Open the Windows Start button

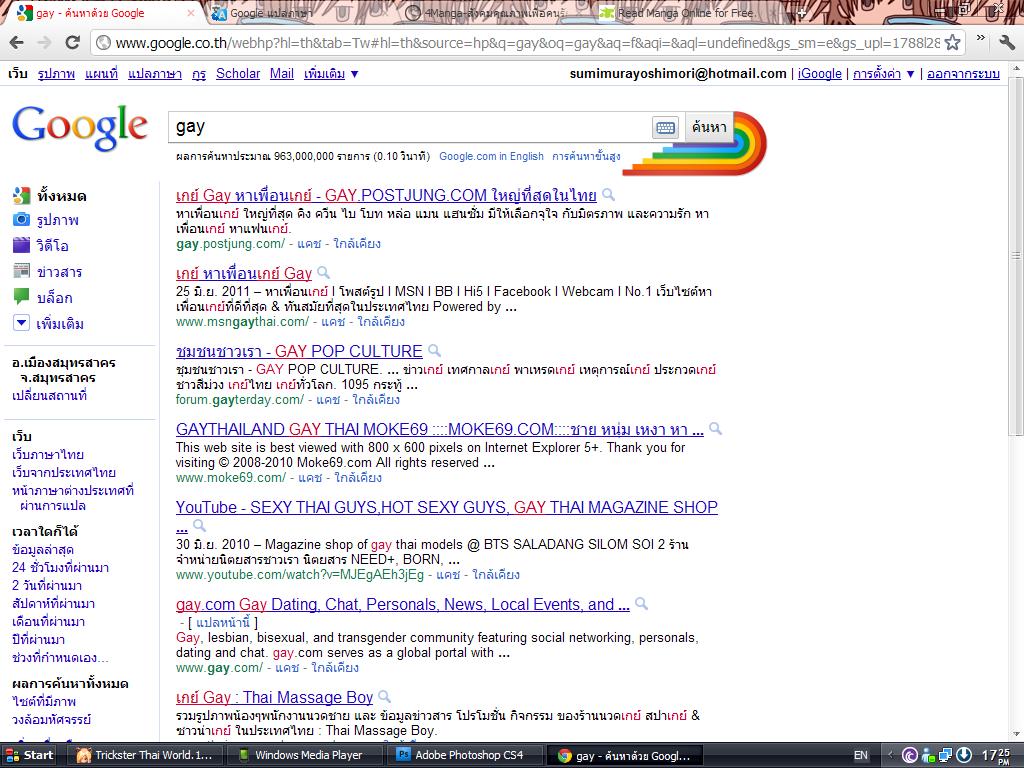tap(29, 756)
